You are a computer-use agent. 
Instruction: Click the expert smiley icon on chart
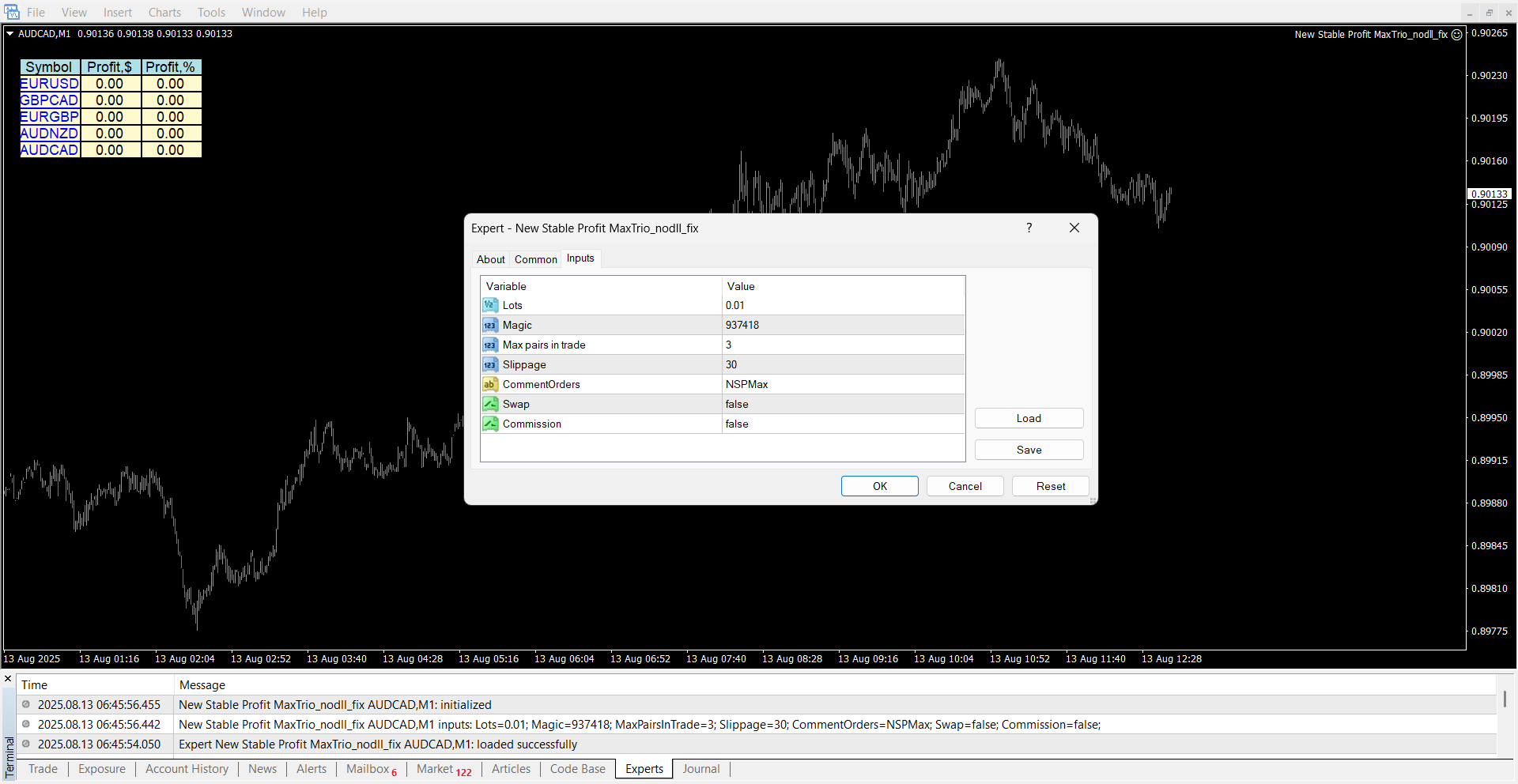[x=1457, y=35]
